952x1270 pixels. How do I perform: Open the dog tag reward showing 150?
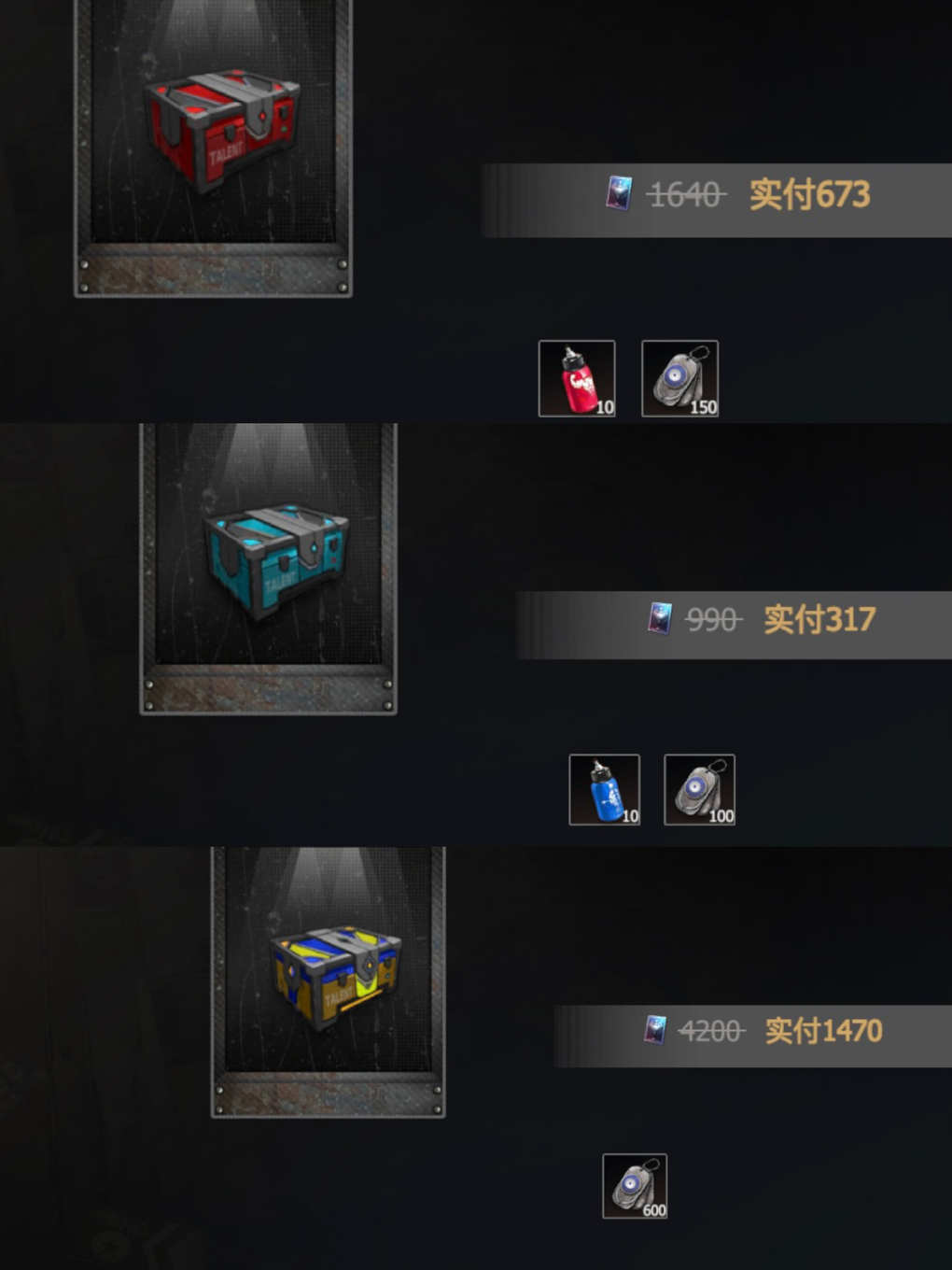point(680,378)
